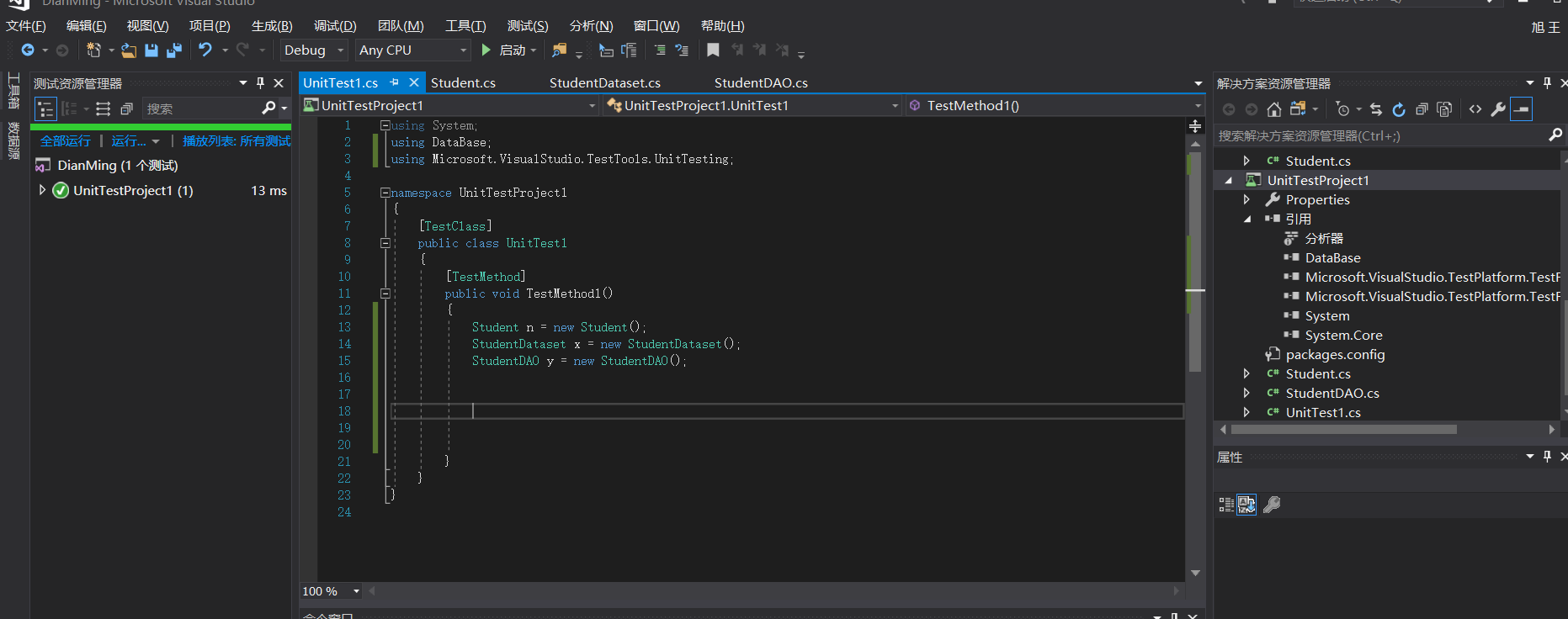Open the 测试(S) menu
1568x619 pixels.
[x=528, y=26]
